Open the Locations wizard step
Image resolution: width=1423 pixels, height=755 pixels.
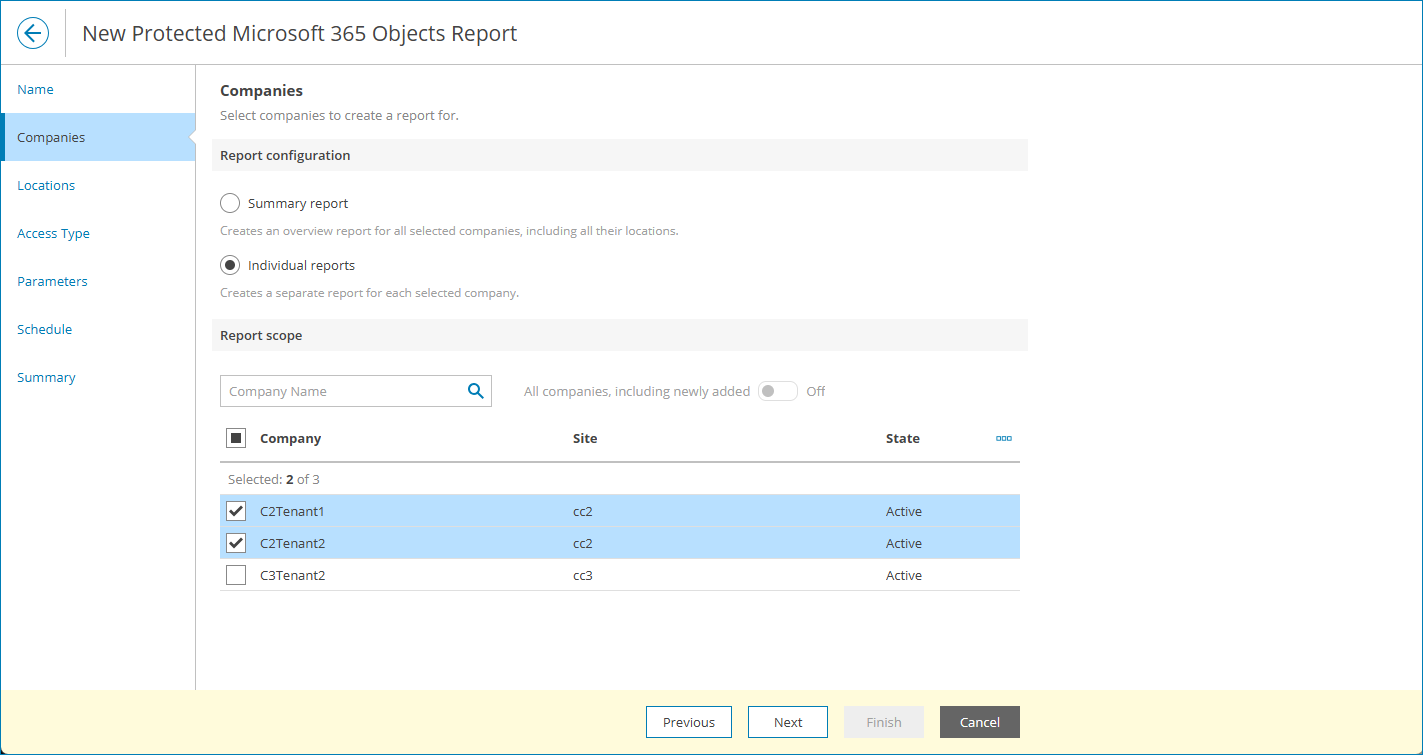pos(46,186)
